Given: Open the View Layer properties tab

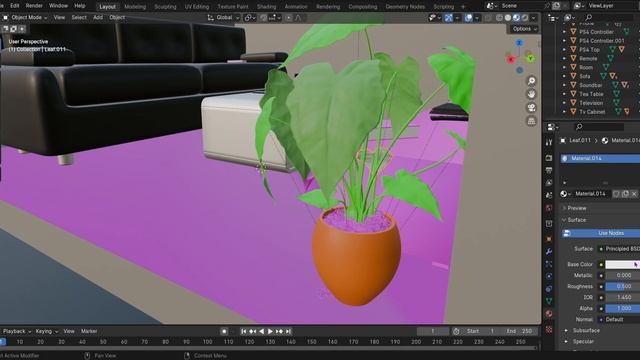Looking at the screenshot, I should [x=549, y=182].
